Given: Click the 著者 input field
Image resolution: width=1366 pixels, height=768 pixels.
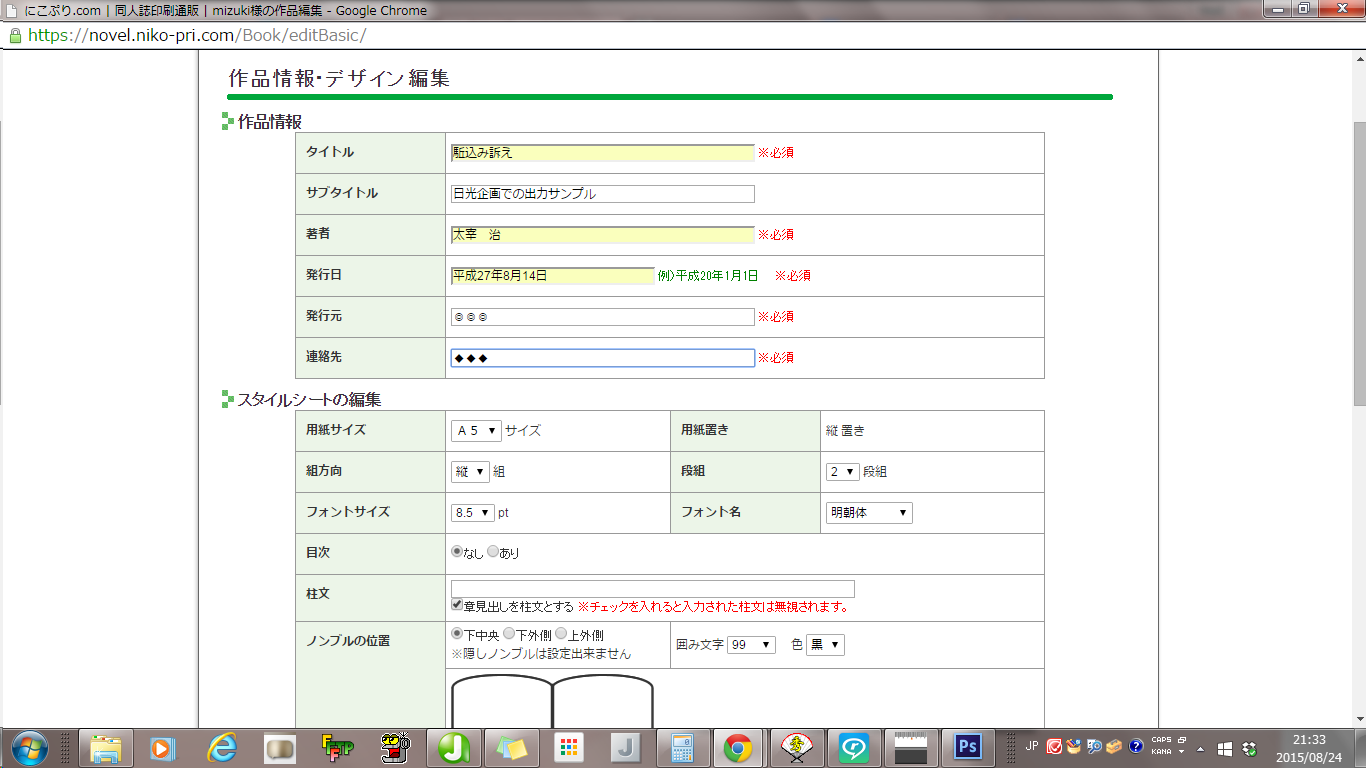Looking at the screenshot, I should click(x=602, y=234).
